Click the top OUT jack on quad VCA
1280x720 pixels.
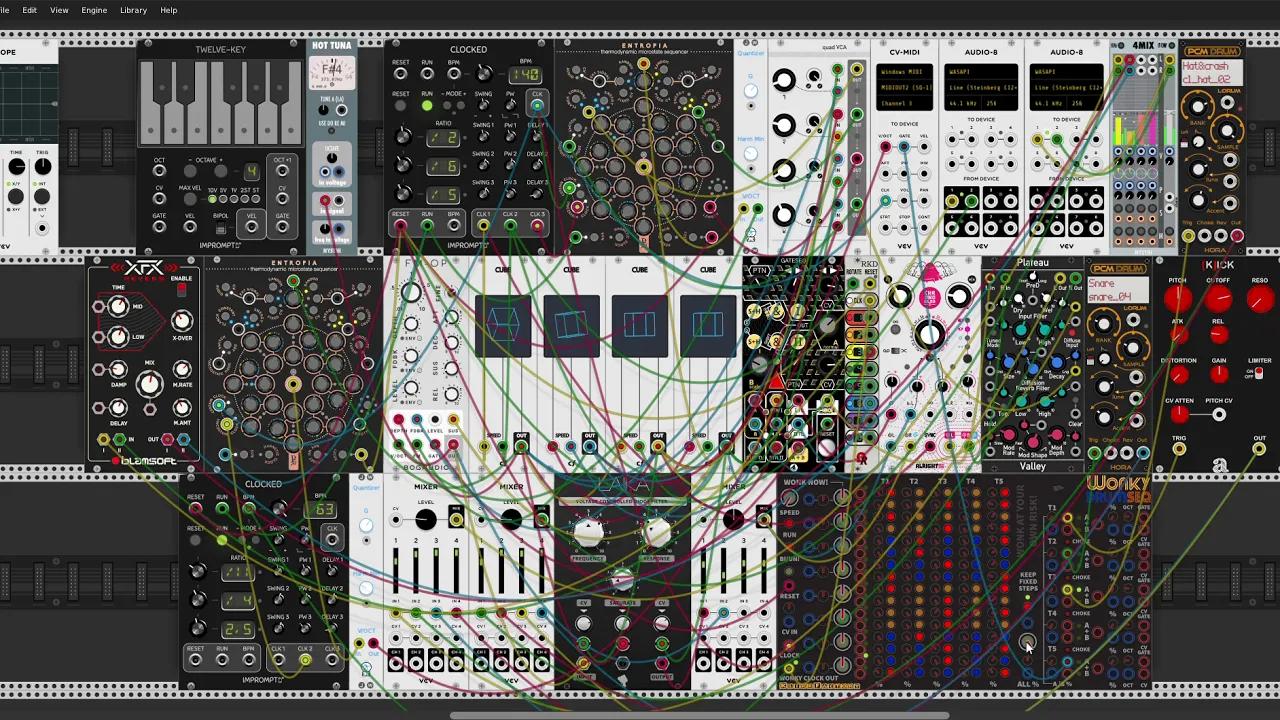[x=857, y=69]
